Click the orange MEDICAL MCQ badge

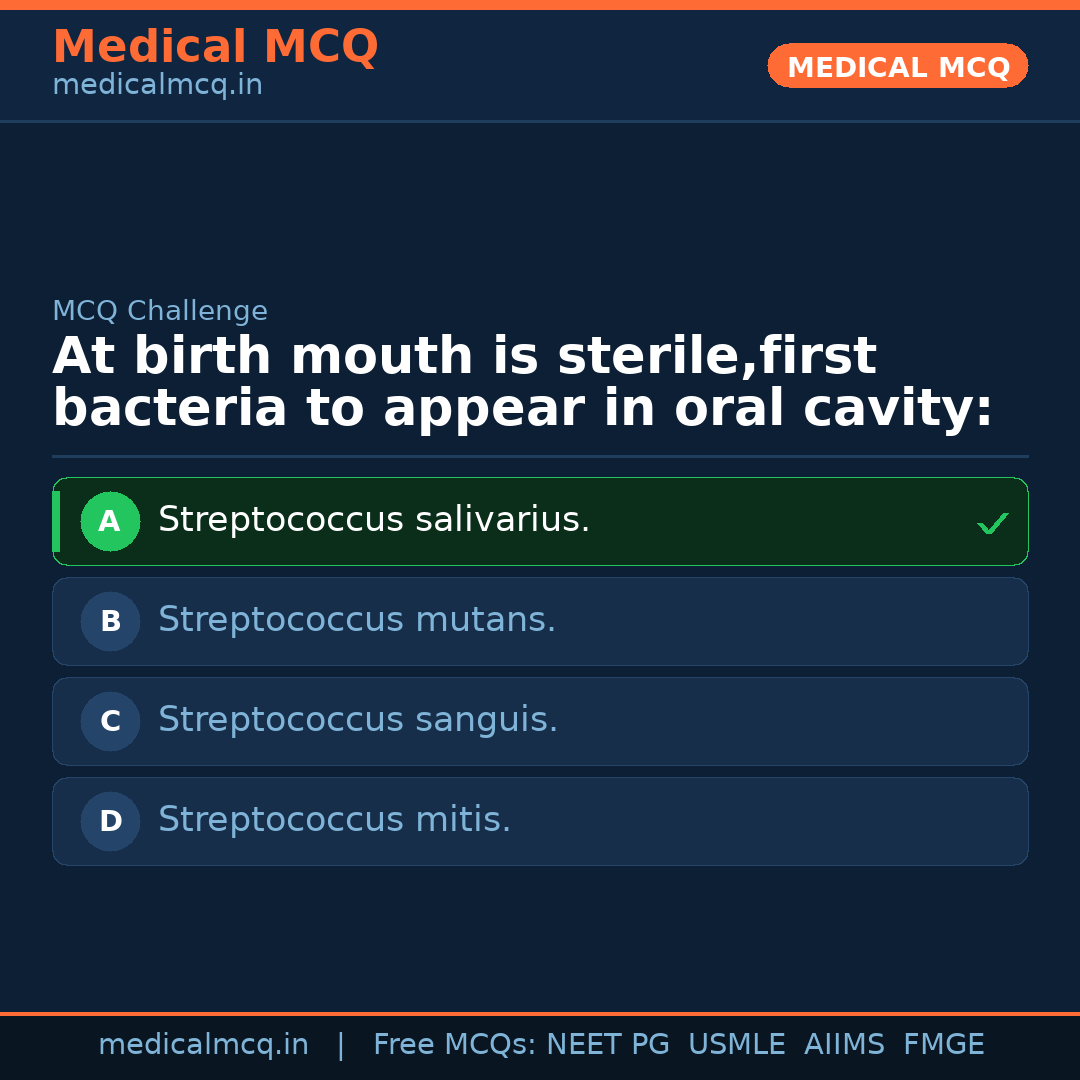point(897,67)
